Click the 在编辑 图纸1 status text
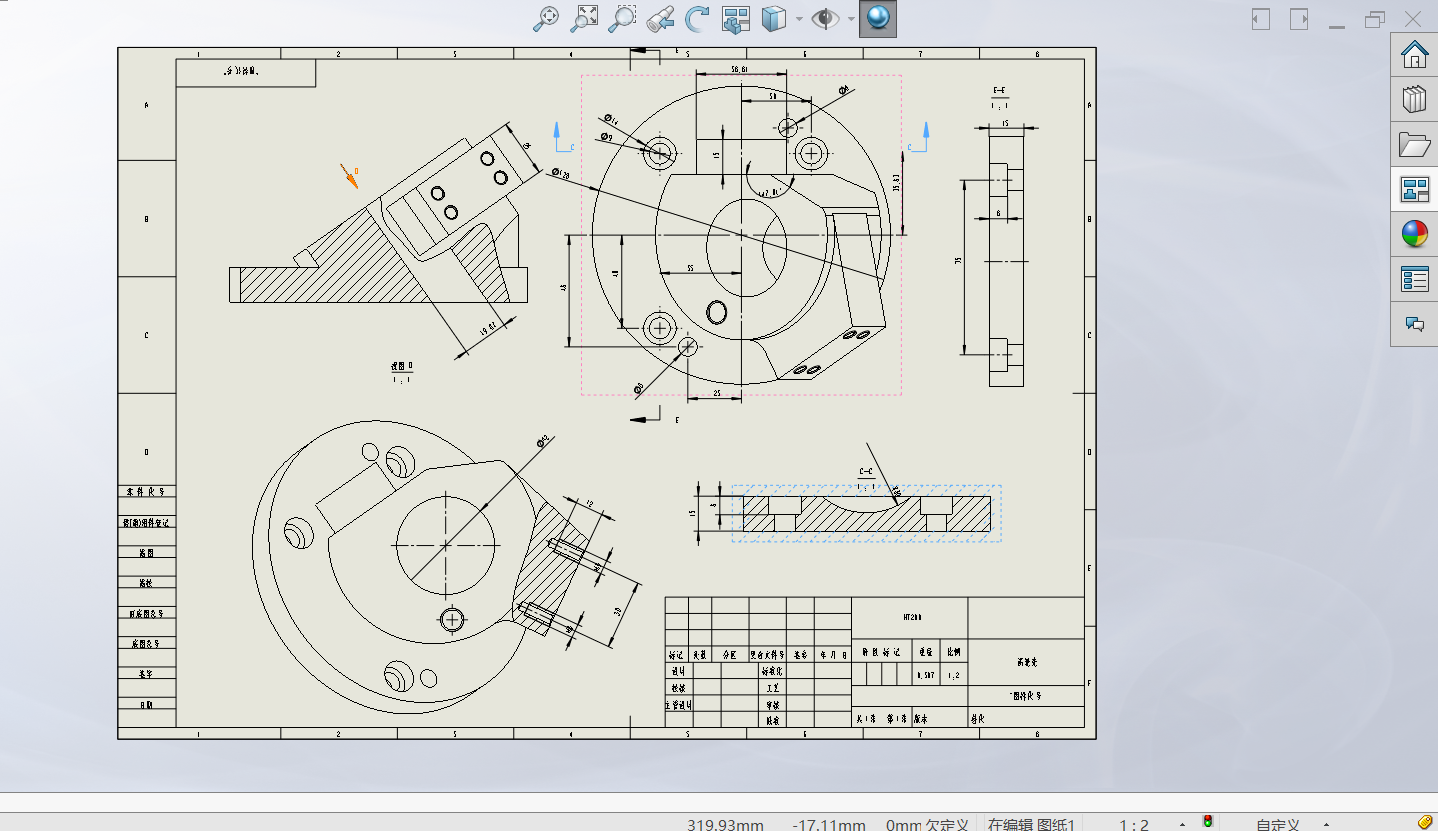This screenshot has height=831, width=1438. pyautogui.click(x=1031, y=825)
